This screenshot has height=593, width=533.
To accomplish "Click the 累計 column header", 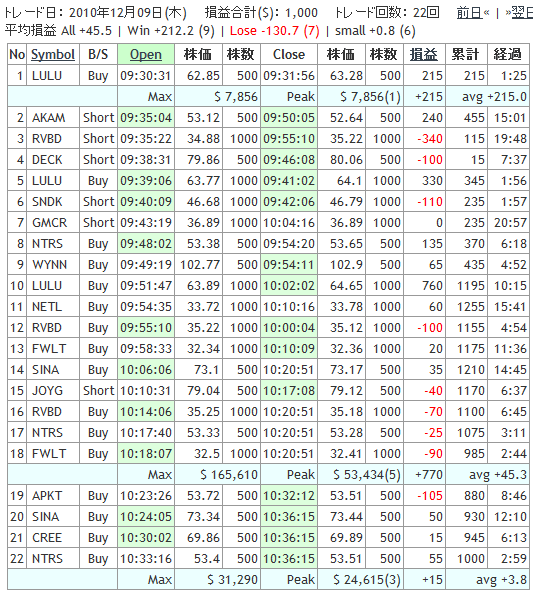I will click(x=466, y=54).
